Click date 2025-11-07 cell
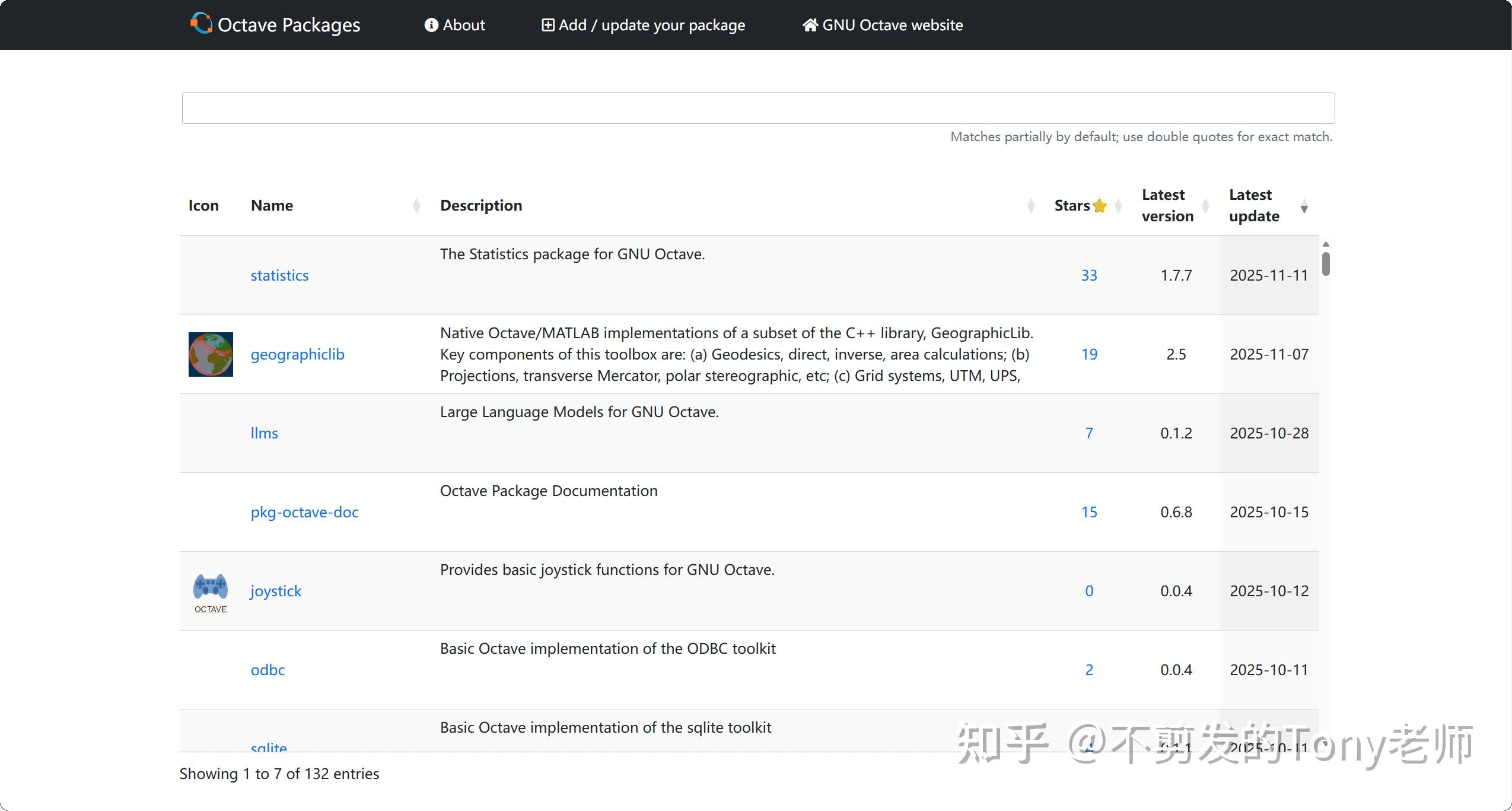Image resolution: width=1512 pixels, height=811 pixels. point(1269,354)
